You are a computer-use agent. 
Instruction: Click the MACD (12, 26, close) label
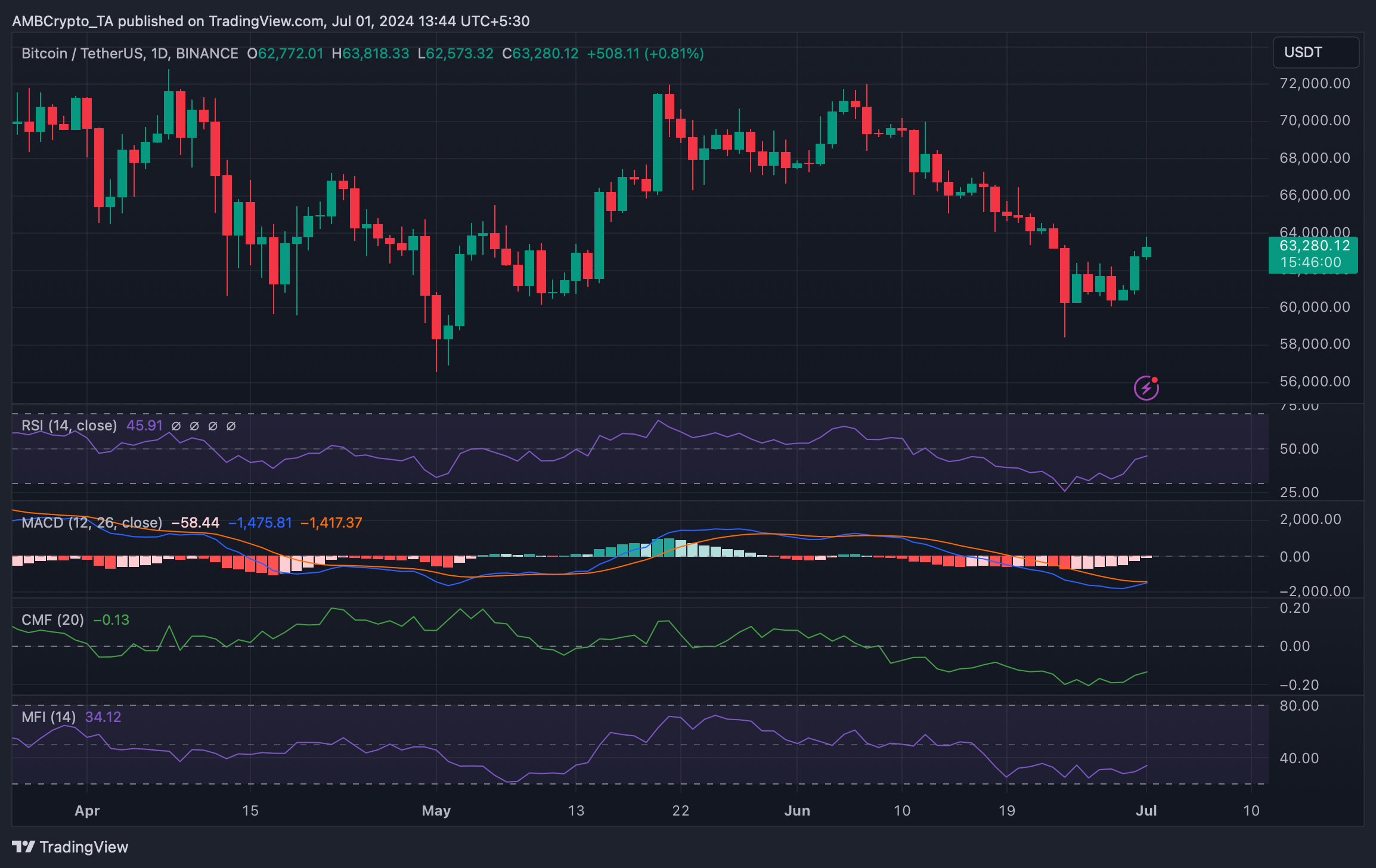[x=92, y=523]
